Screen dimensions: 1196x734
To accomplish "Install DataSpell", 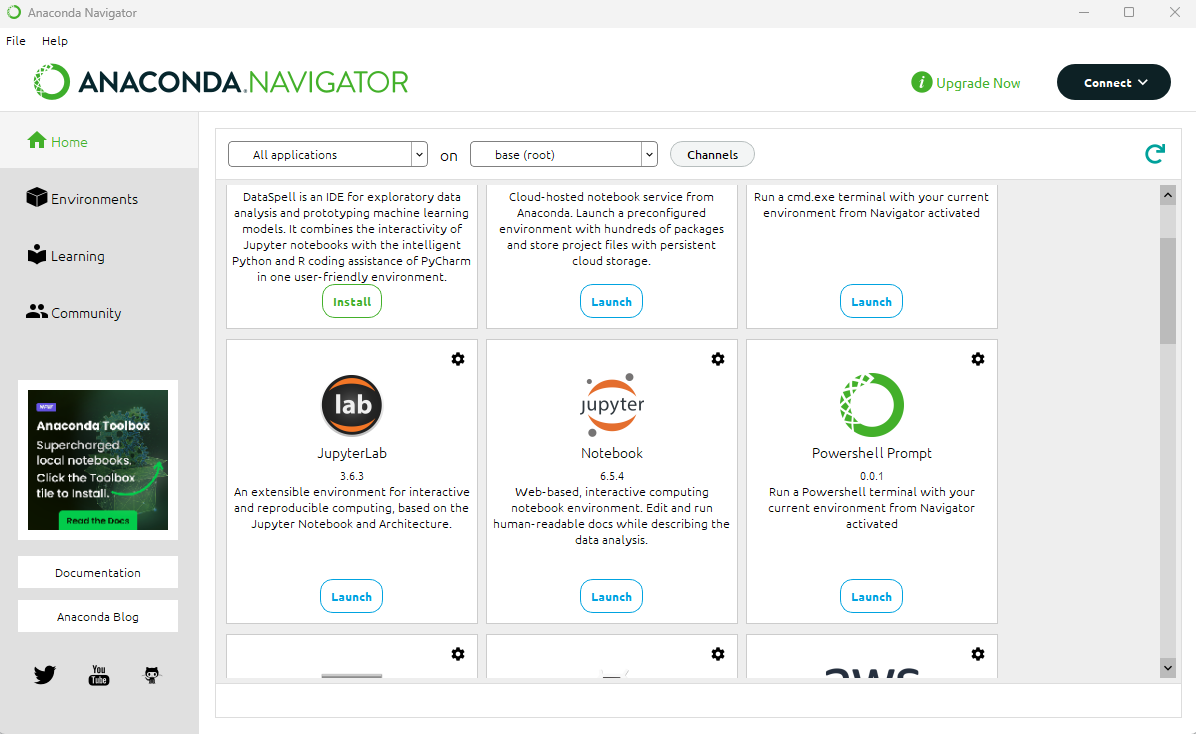I will [352, 301].
